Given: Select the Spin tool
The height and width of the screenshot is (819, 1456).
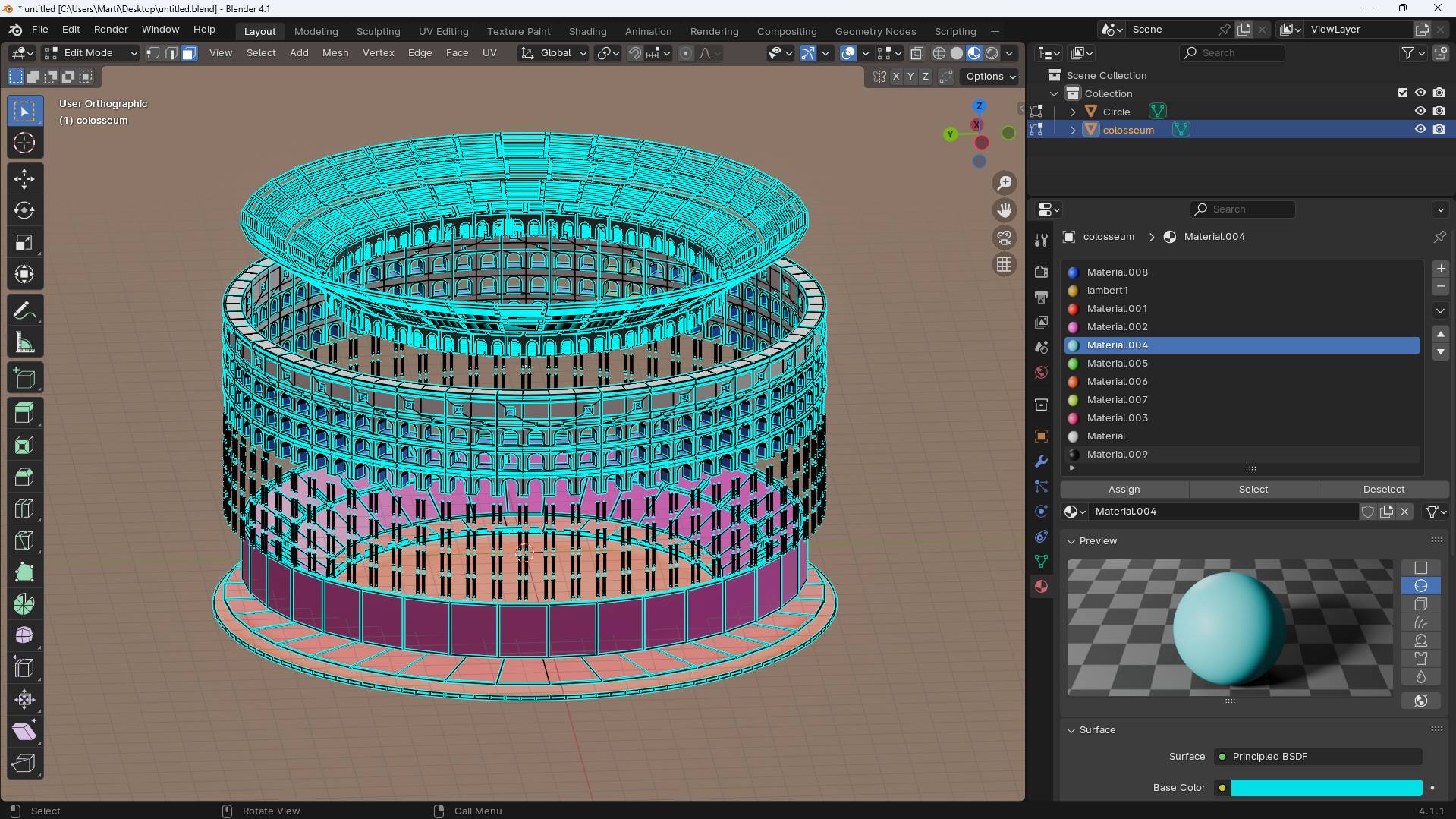Looking at the screenshot, I should 24,605.
